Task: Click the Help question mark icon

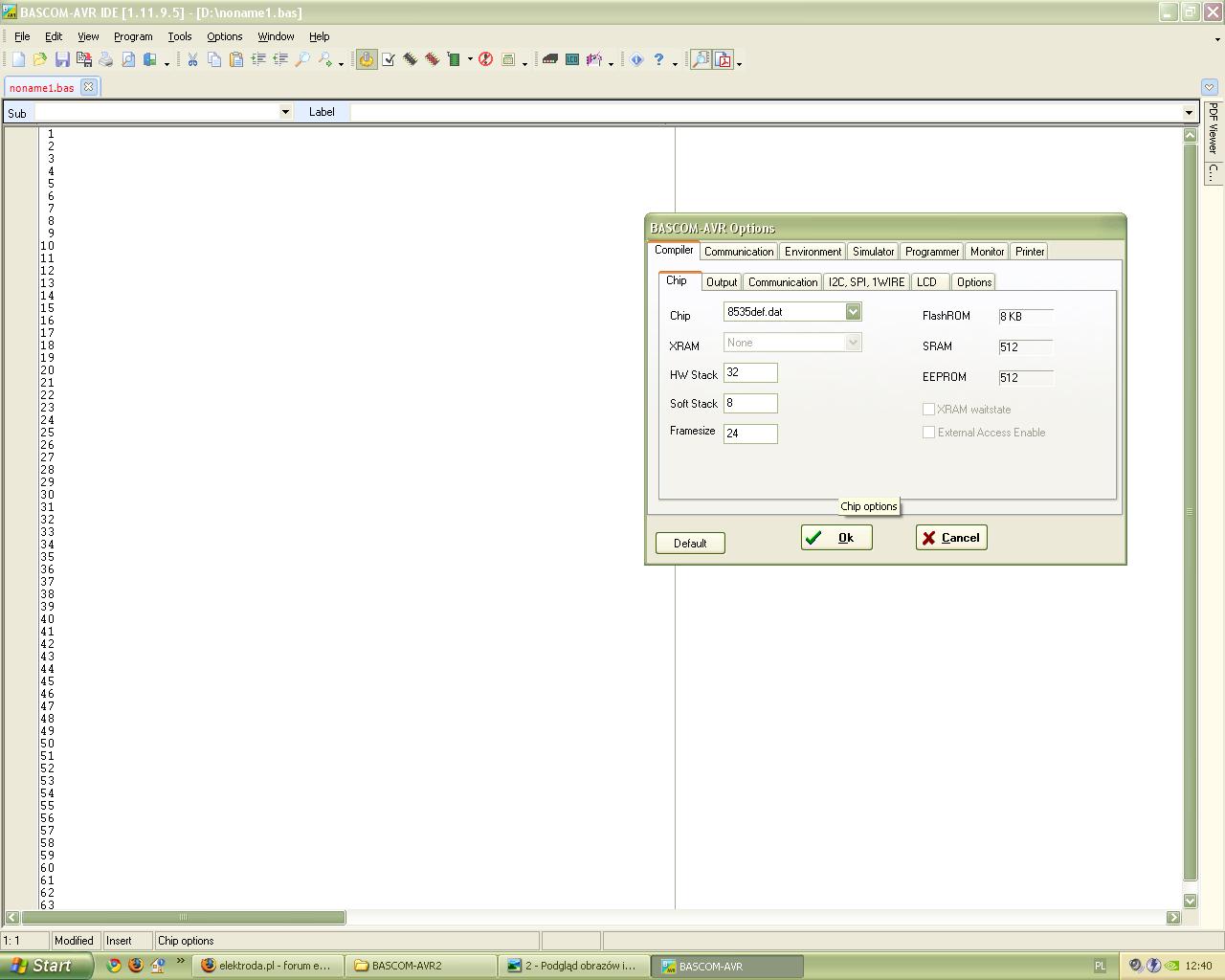Action: pos(658,59)
